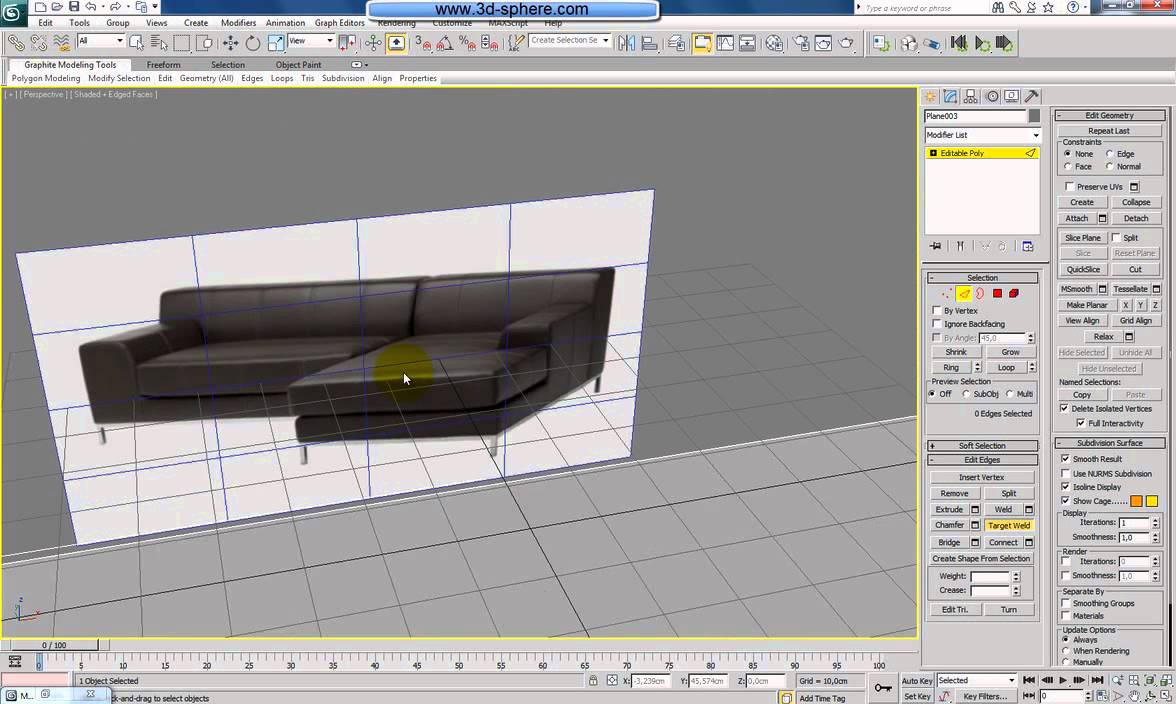Click Create Shape From Selection button
This screenshot has height=704, width=1176.
(981, 559)
